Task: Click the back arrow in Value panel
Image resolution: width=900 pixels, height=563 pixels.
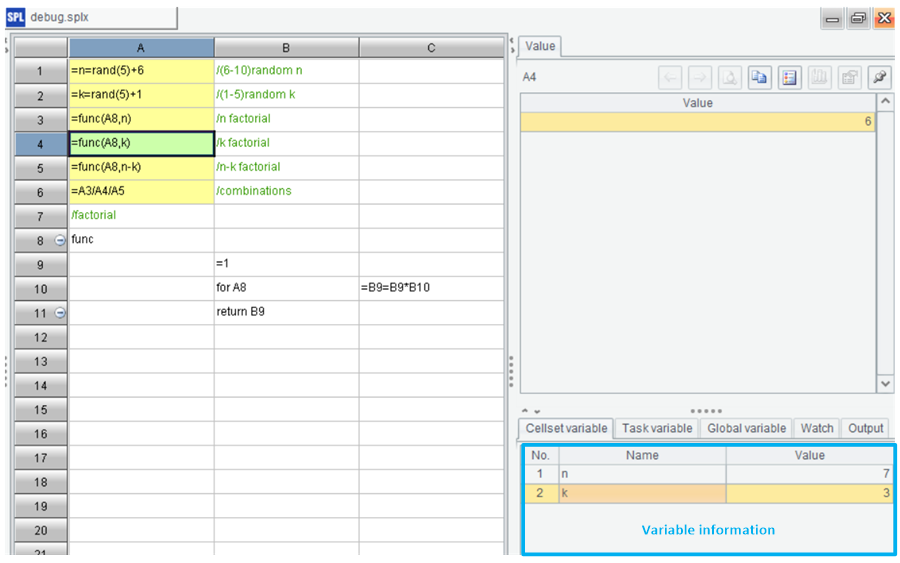Action: (x=670, y=77)
